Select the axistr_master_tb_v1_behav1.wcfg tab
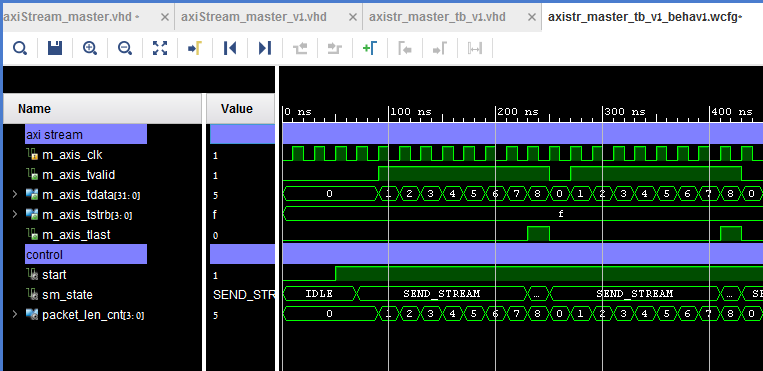The image size is (763, 371). point(645,17)
